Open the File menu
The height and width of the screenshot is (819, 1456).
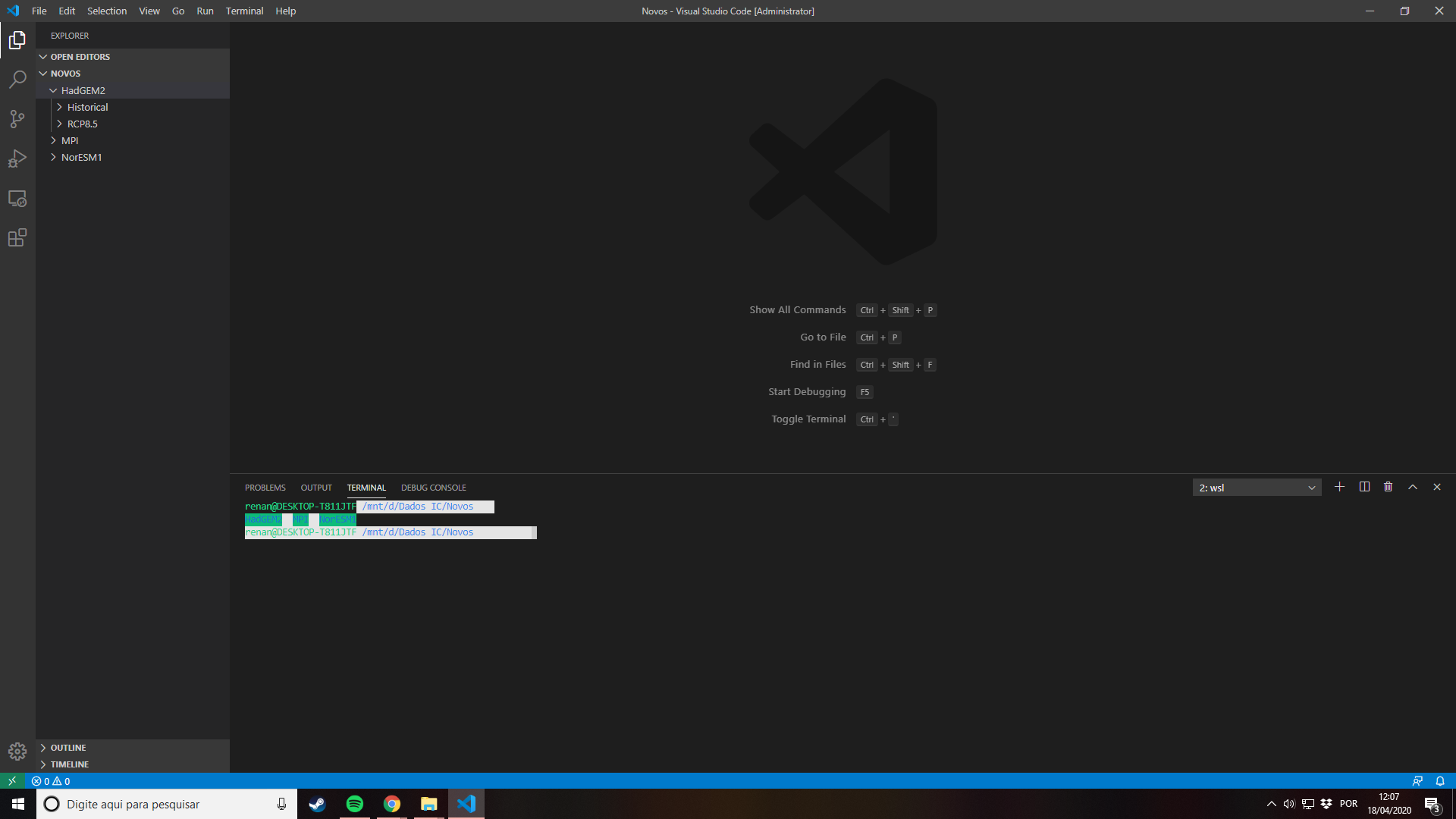pyautogui.click(x=39, y=11)
